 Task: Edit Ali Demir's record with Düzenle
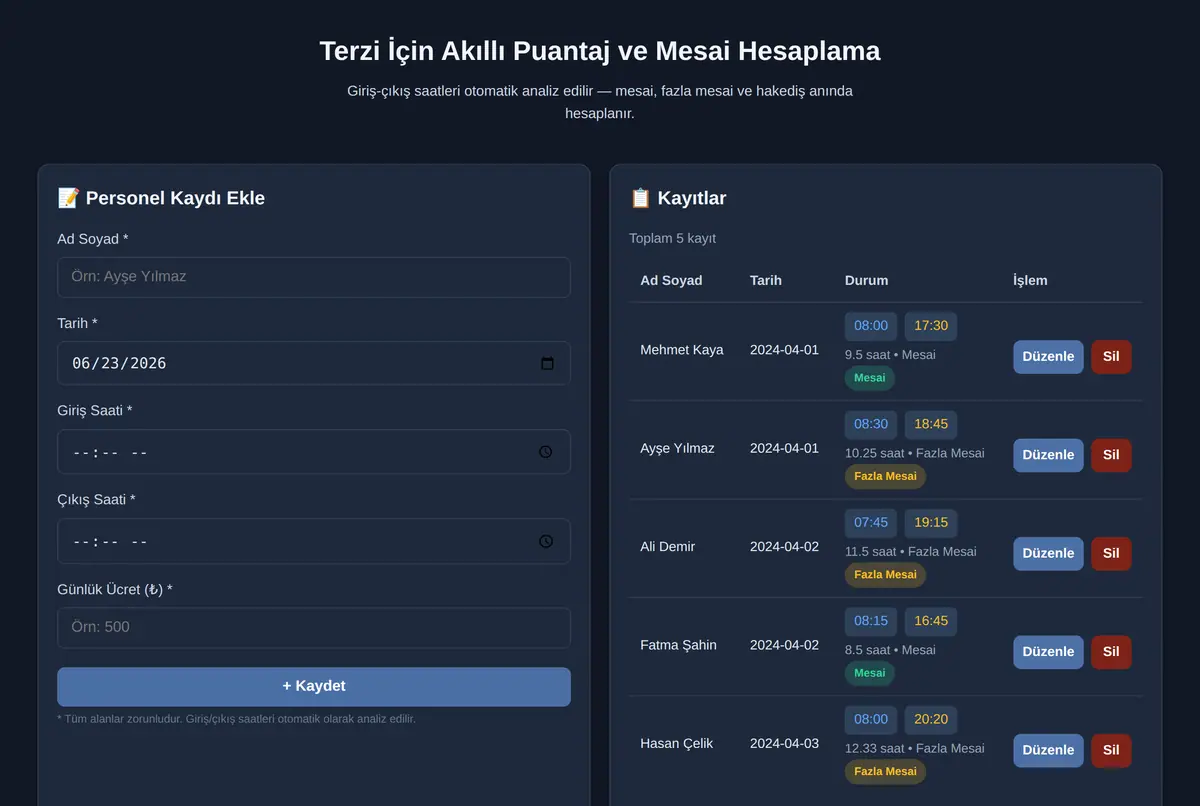[x=1048, y=554]
